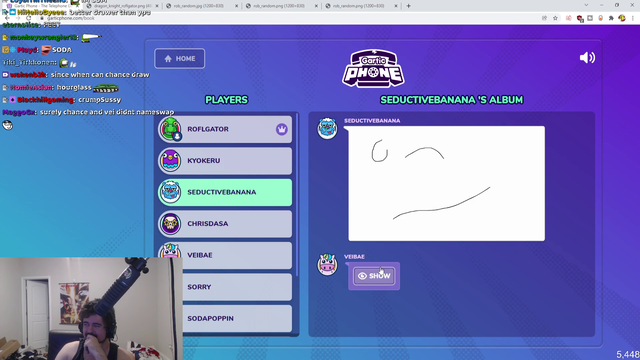Click SEDUCTIVEBANANA's avatar in the album panel

pos(327,128)
